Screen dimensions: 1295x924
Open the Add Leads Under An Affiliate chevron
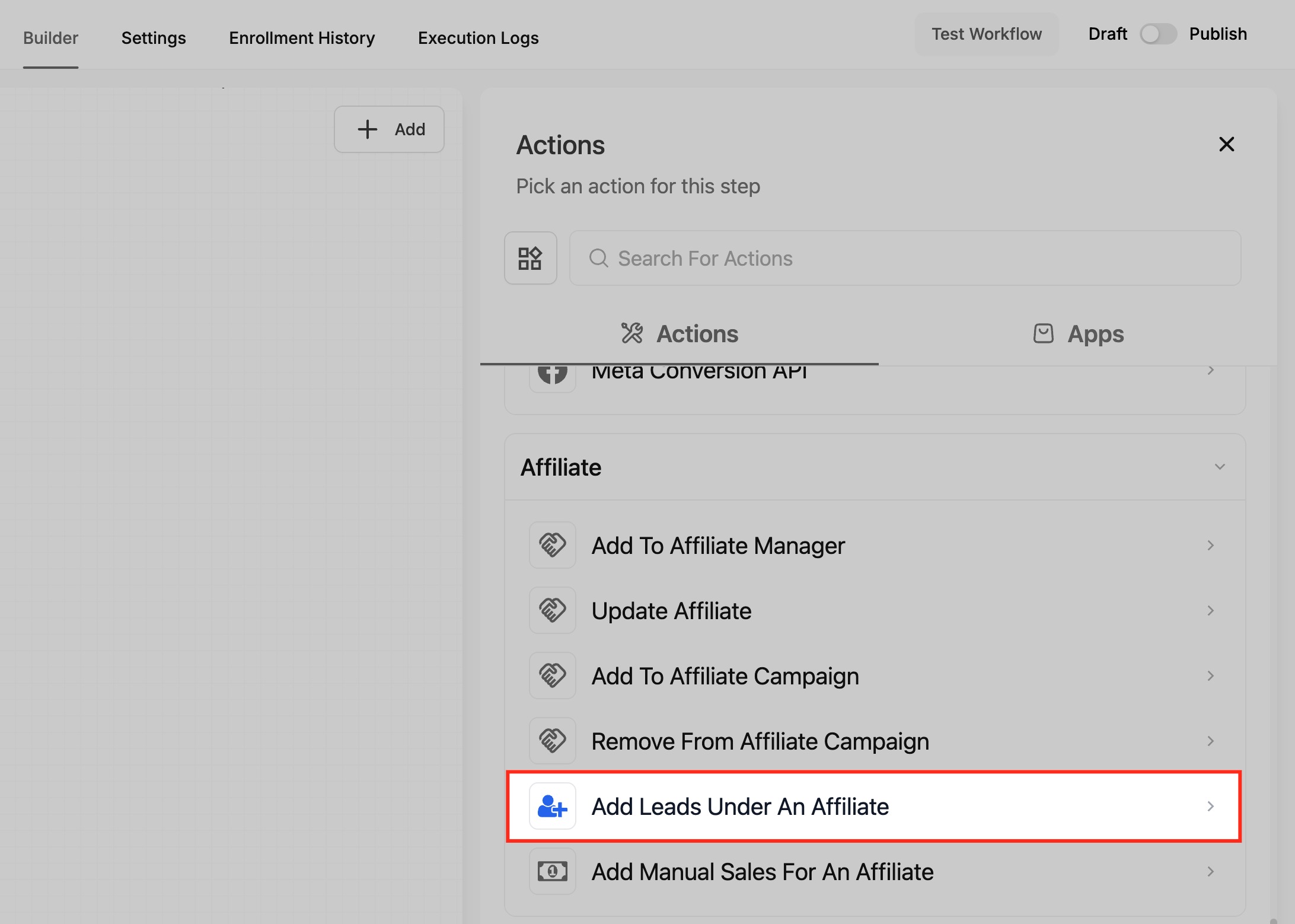point(1210,806)
